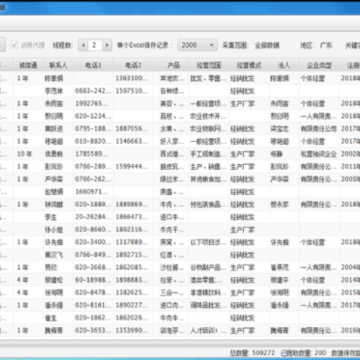The height and width of the screenshot is (360, 360).
Task: Increase thread count with the right arrow
Action: [107, 45]
